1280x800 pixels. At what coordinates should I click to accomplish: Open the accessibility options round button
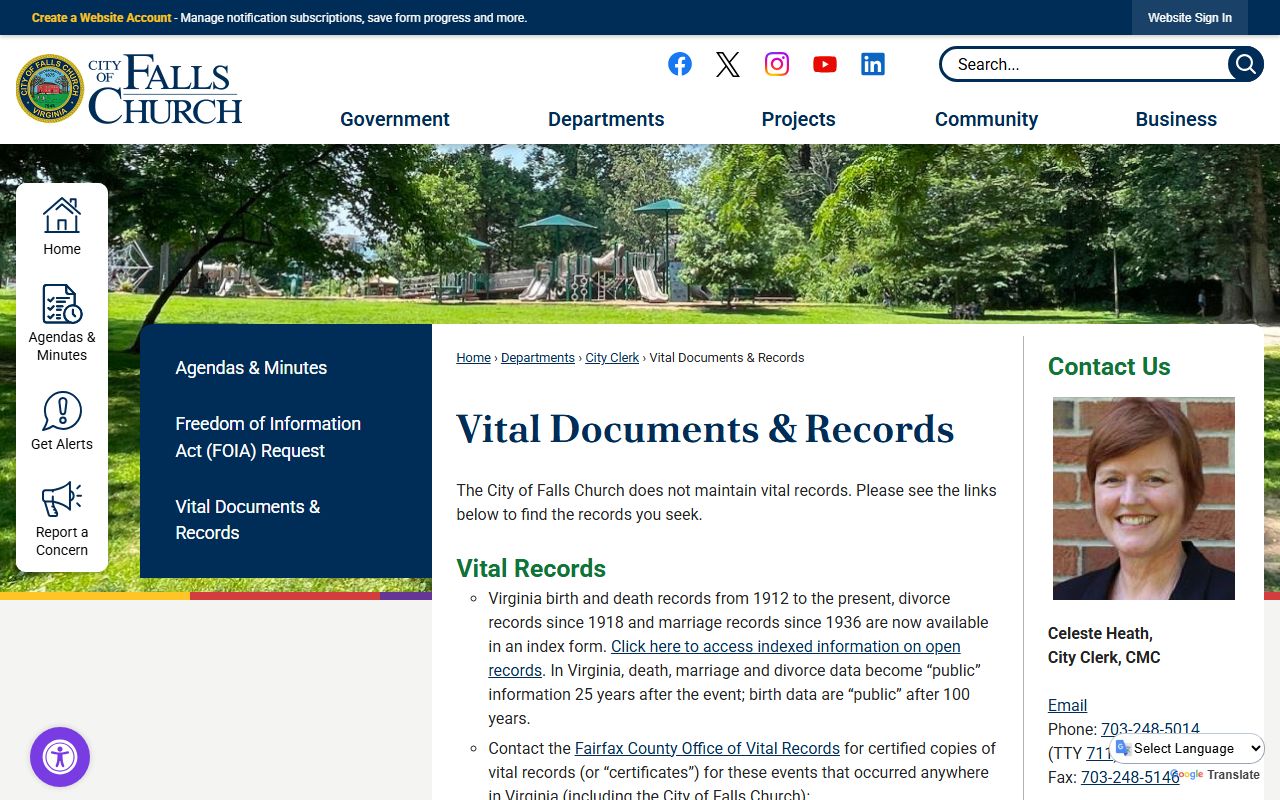(x=60, y=757)
